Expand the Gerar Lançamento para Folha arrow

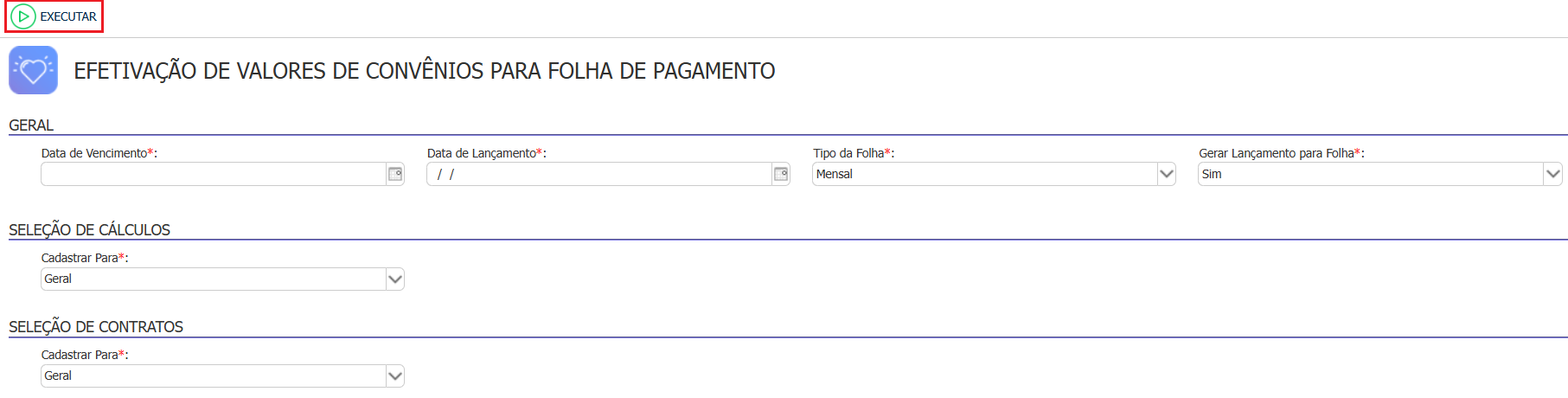1553,174
